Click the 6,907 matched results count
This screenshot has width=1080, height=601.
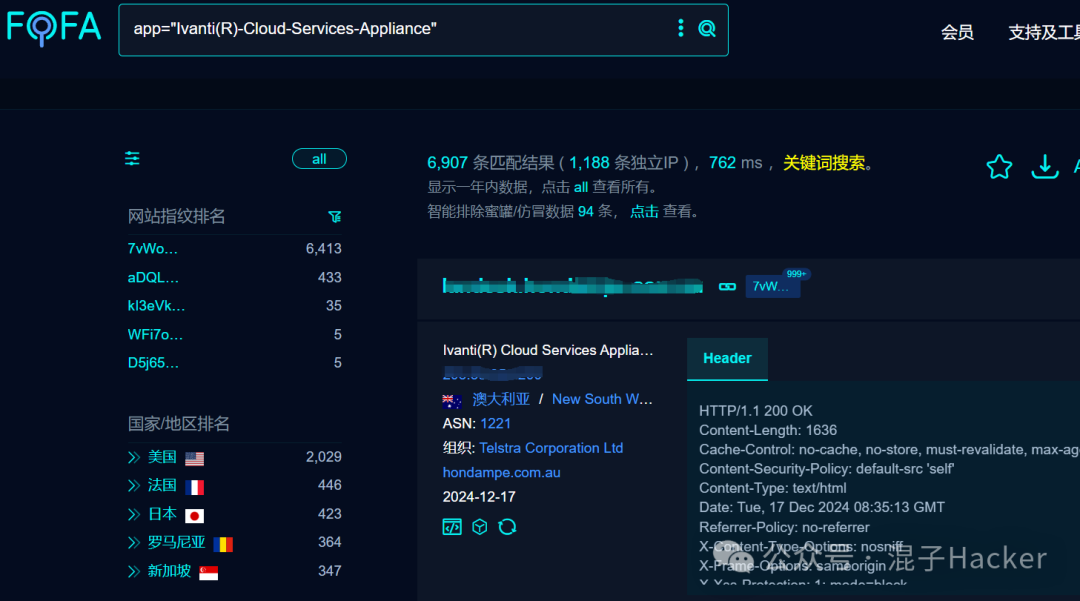[447, 163]
